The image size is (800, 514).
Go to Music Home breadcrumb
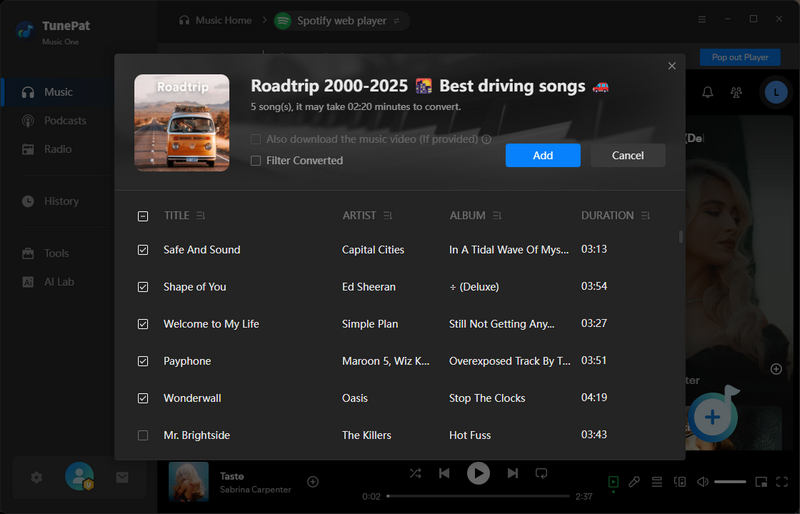click(x=215, y=20)
